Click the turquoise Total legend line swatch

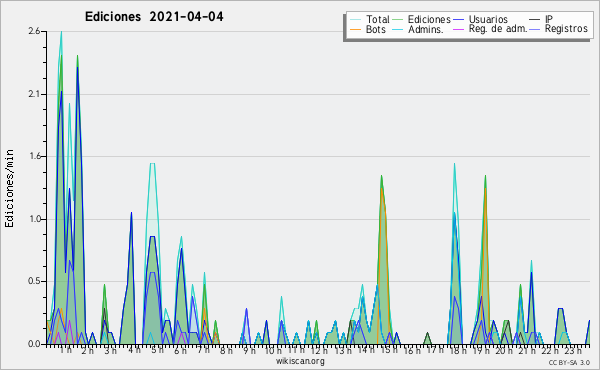(355, 20)
